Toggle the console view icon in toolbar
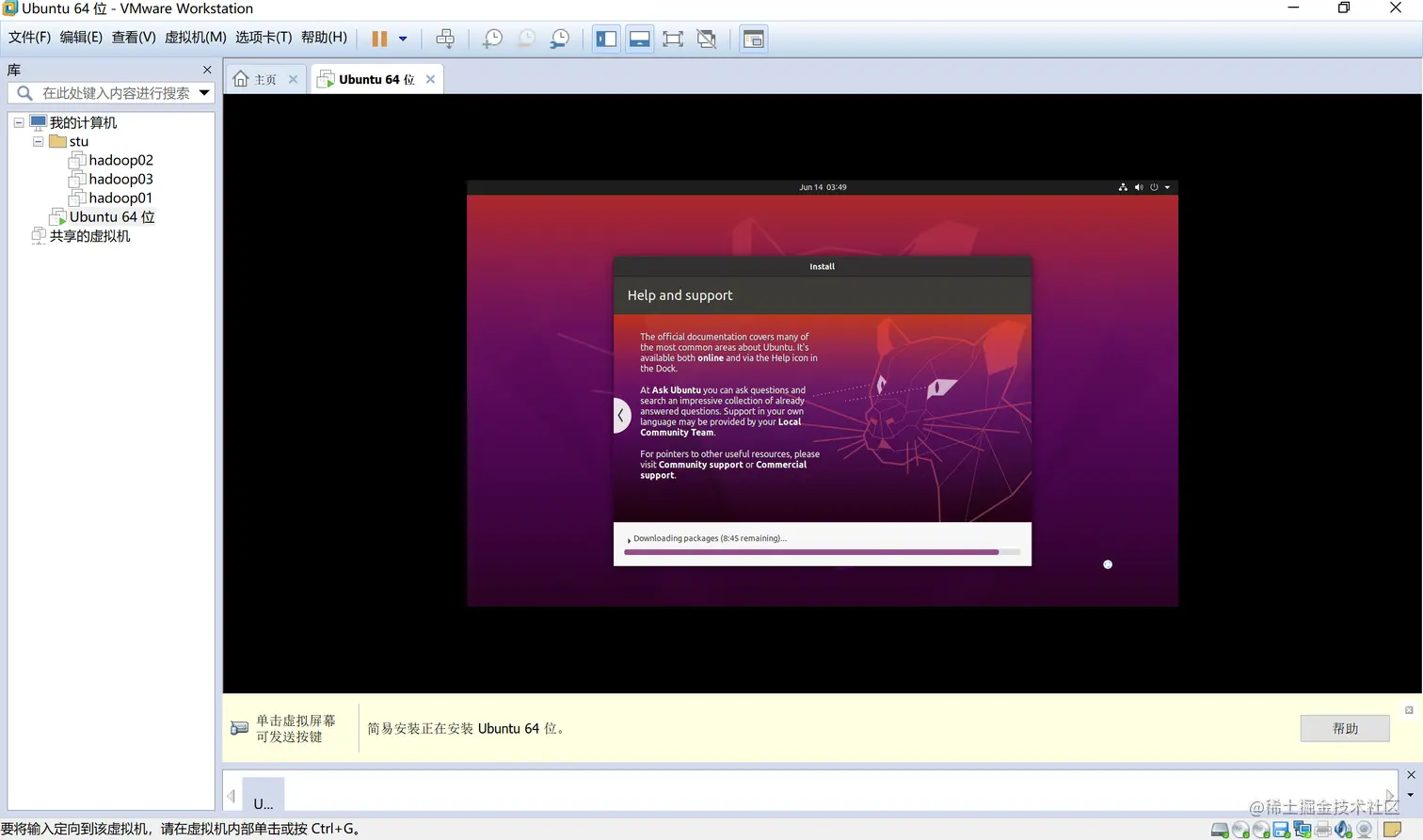1423x840 pixels. click(x=754, y=39)
